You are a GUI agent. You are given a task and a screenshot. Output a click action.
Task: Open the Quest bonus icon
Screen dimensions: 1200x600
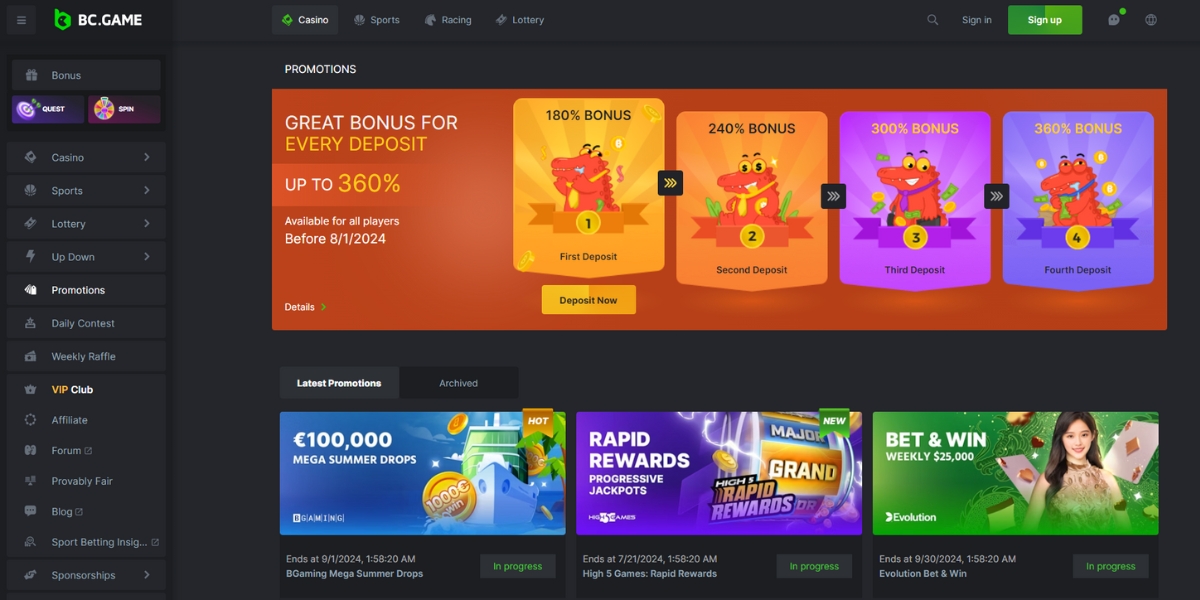48,109
